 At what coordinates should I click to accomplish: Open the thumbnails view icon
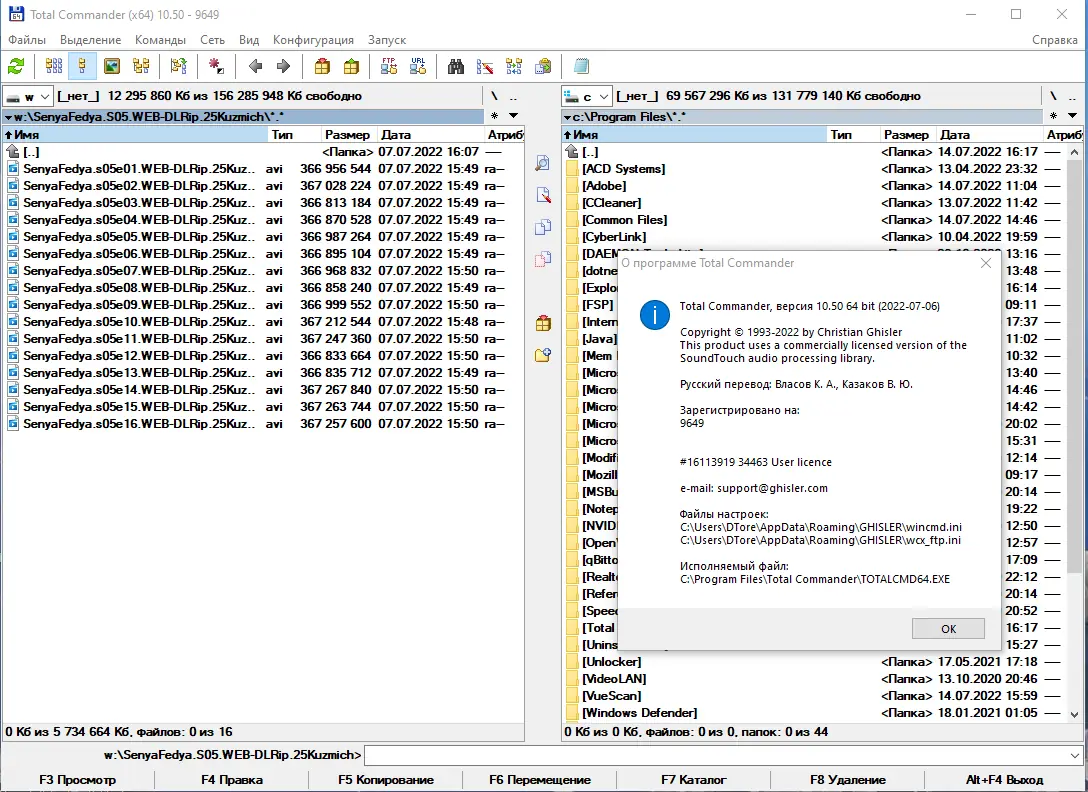pyautogui.click(x=113, y=67)
